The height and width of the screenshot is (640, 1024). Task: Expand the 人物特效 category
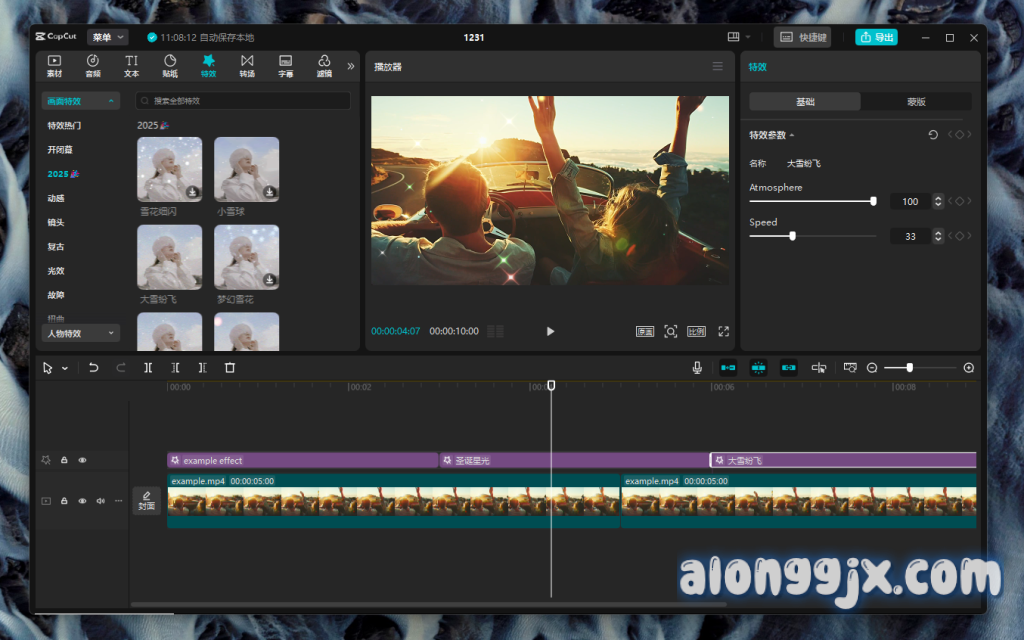81,333
